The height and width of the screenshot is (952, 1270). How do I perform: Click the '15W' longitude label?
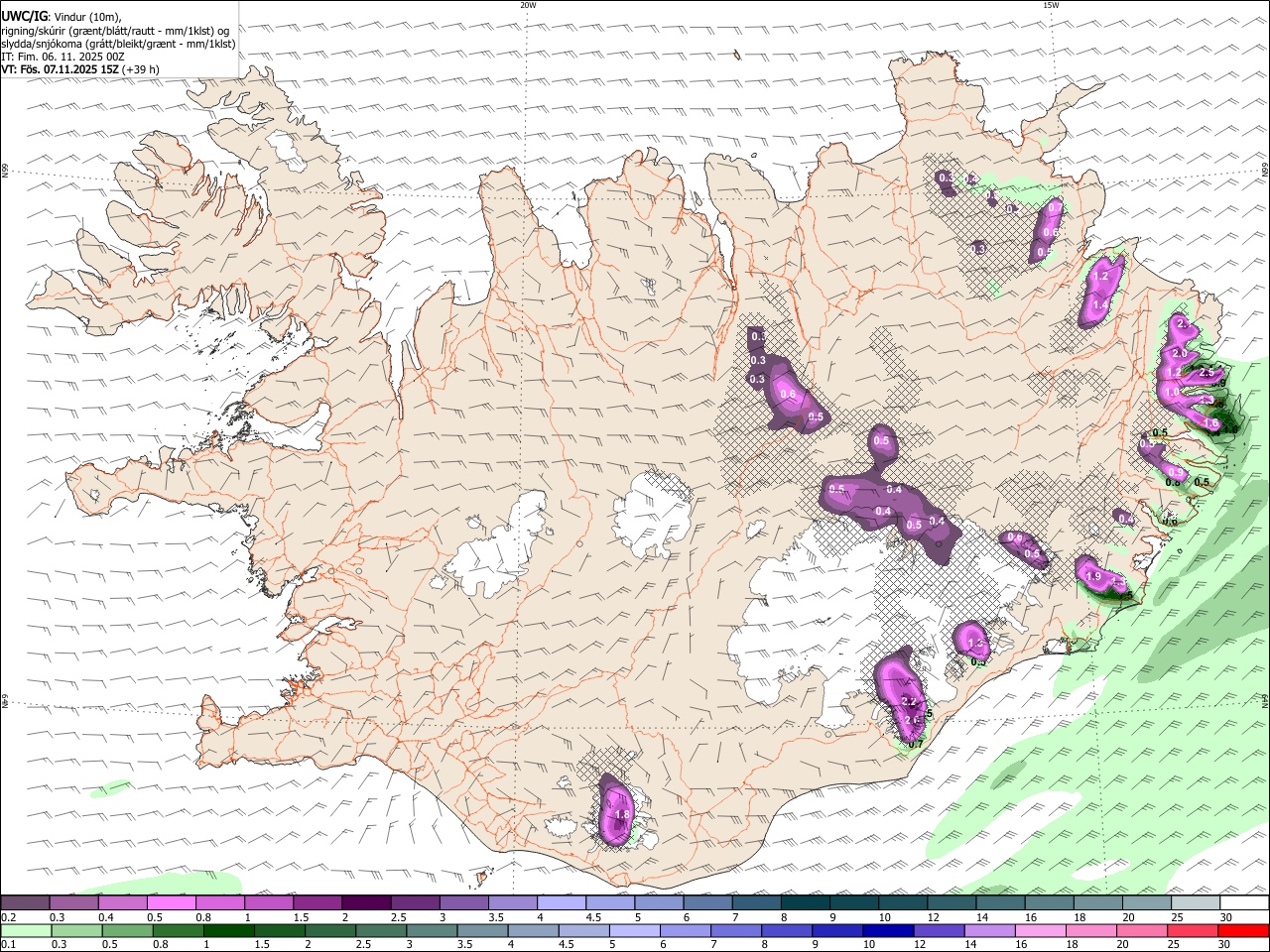[x=1052, y=5]
